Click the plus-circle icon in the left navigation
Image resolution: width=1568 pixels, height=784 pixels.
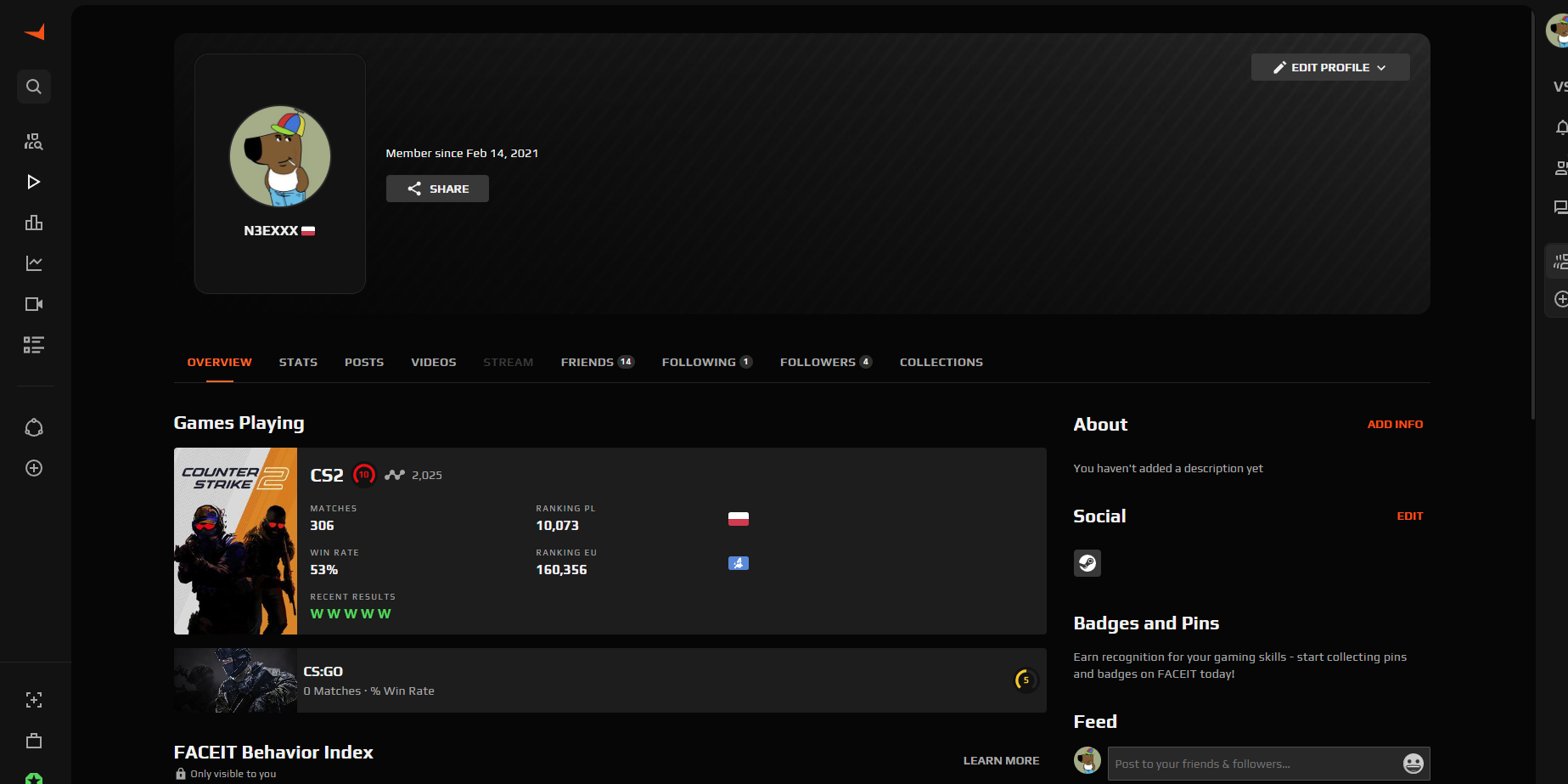click(x=34, y=468)
